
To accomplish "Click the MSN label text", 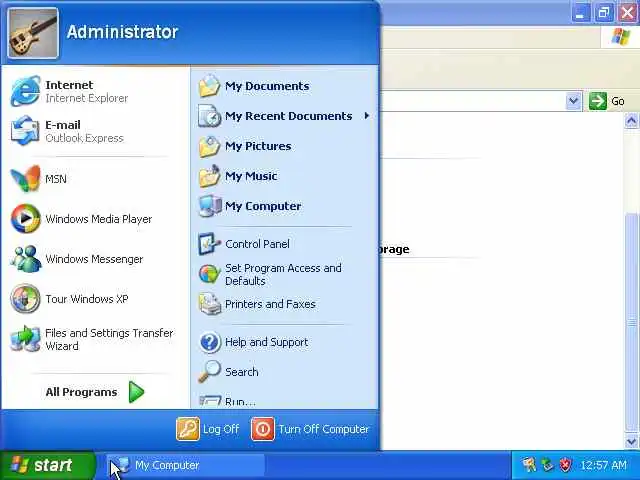I will 56,179.
